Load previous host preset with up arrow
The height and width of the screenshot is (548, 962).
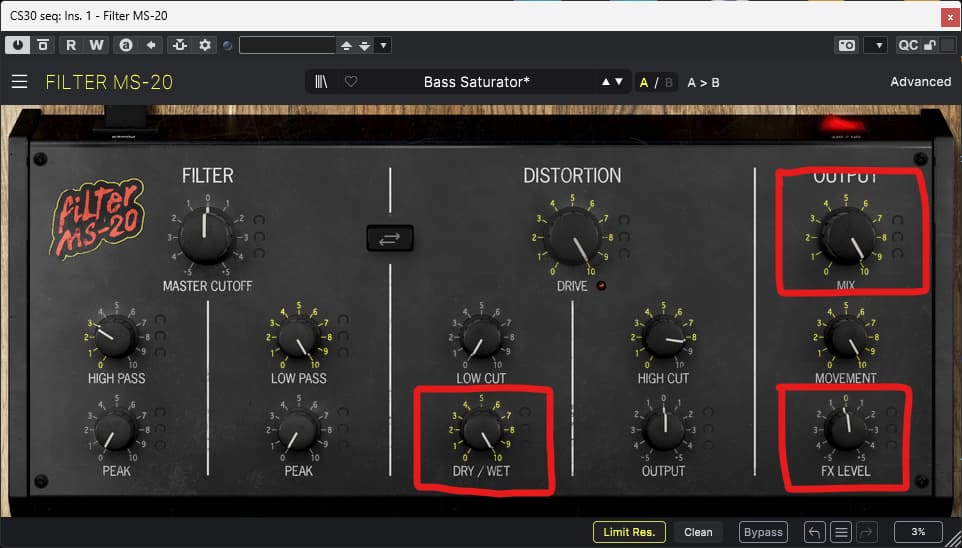pyautogui.click(x=347, y=45)
